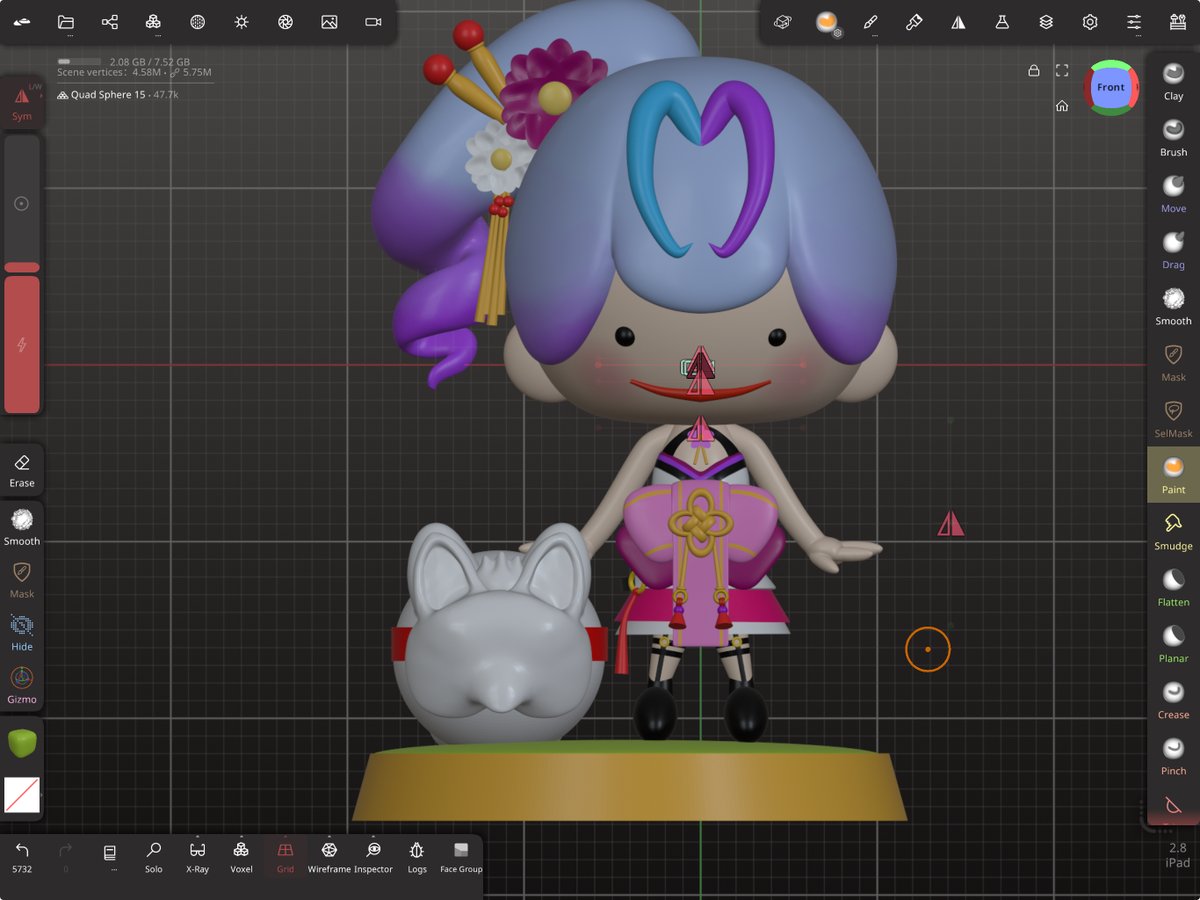
Task: Select the Flatten tool
Action: click(1173, 587)
